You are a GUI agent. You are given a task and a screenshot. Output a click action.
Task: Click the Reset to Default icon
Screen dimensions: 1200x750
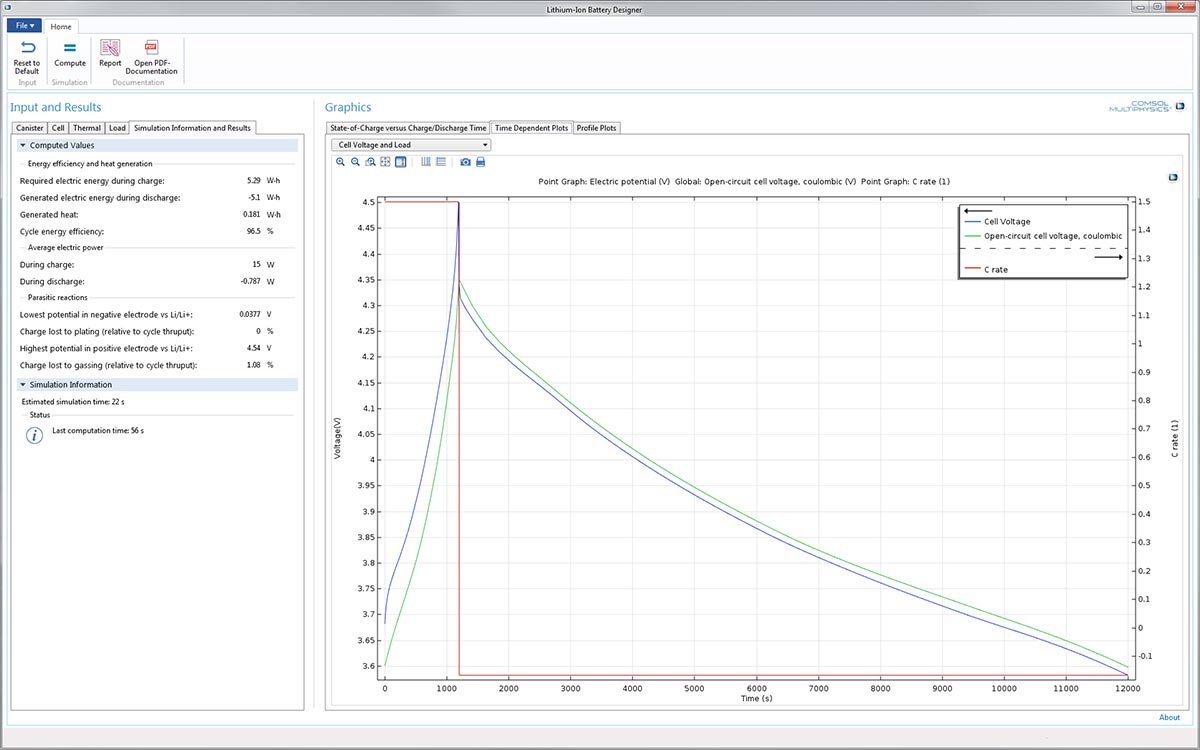(27, 48)
